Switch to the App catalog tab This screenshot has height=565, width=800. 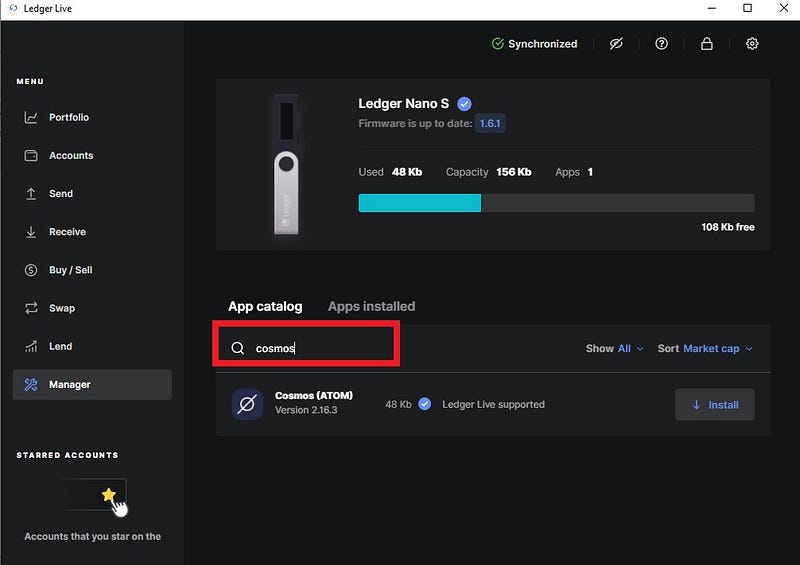click(x=265, y=307)
